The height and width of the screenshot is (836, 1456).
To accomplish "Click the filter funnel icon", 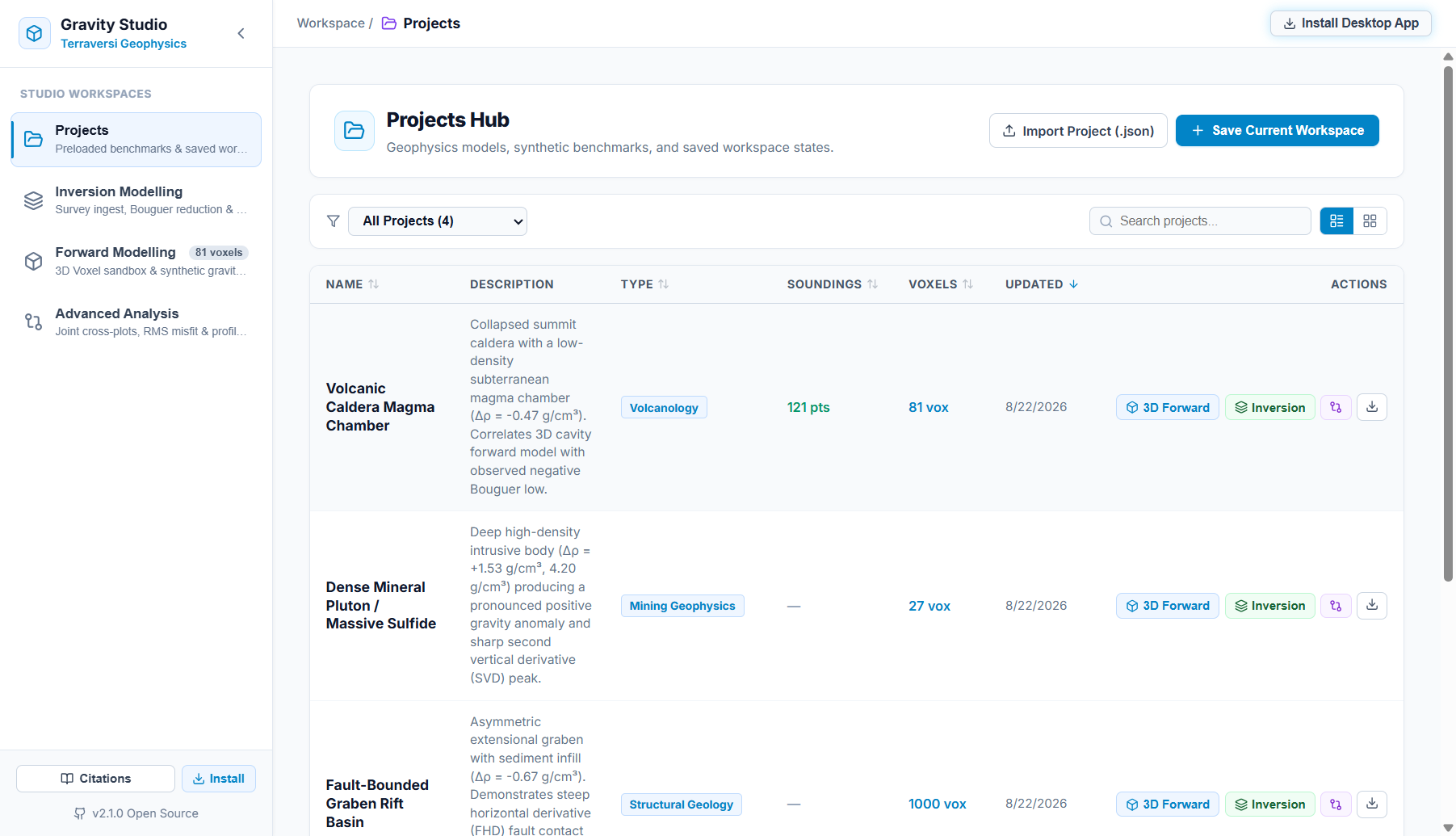I will click(x=333, y=221).
